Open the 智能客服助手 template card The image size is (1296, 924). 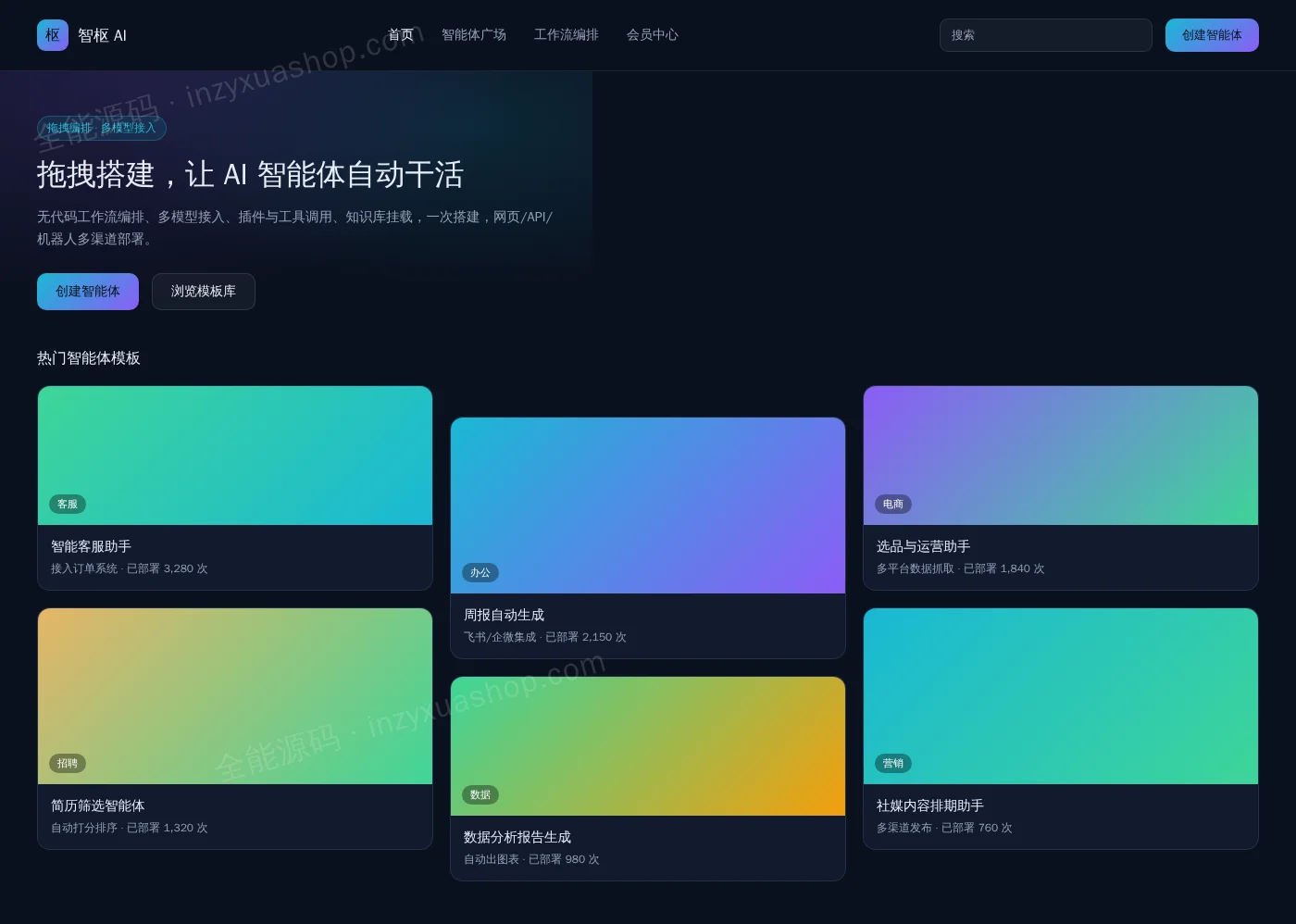click(x=235, y=488)
